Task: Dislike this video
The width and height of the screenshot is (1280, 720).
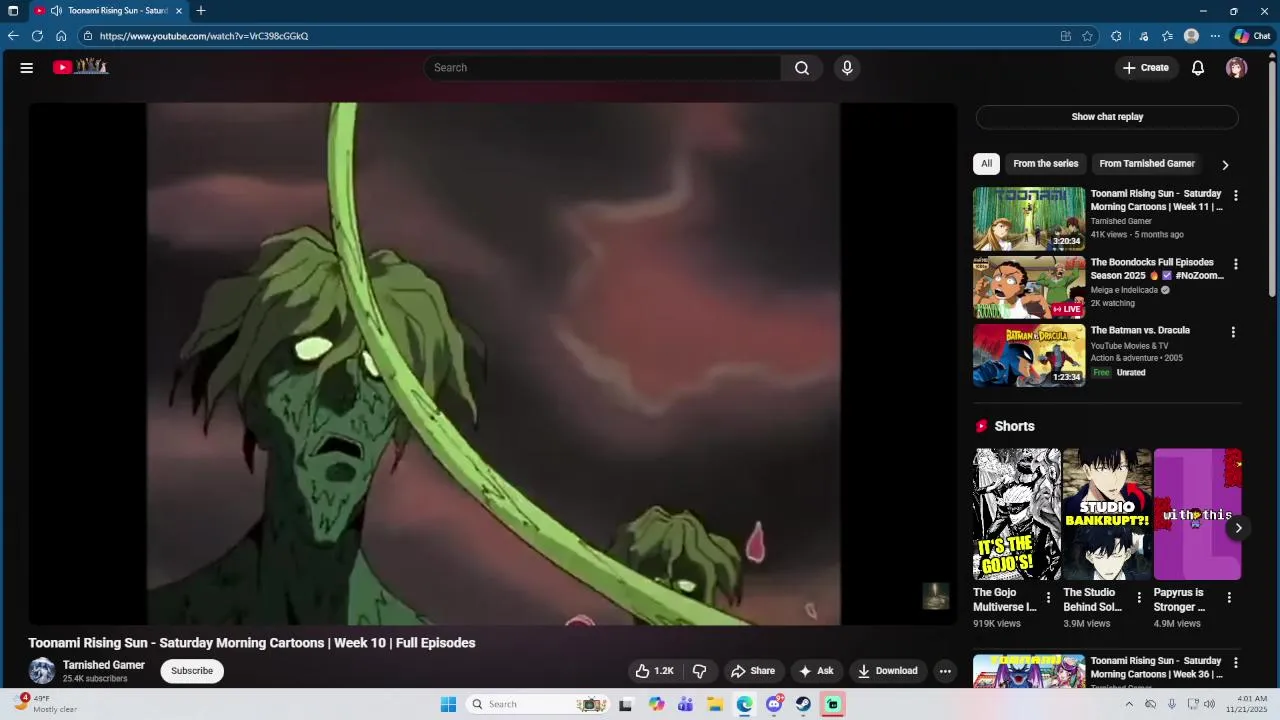Action: click(x=700, y=671)
